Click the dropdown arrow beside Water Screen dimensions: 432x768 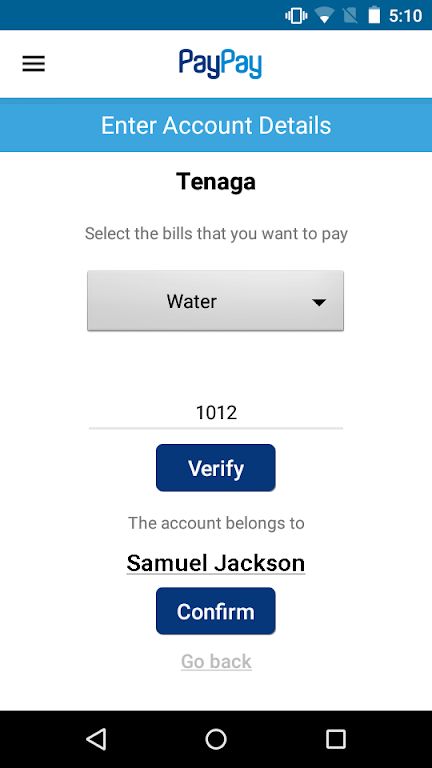pyautogui.click(x=319, y=303)
